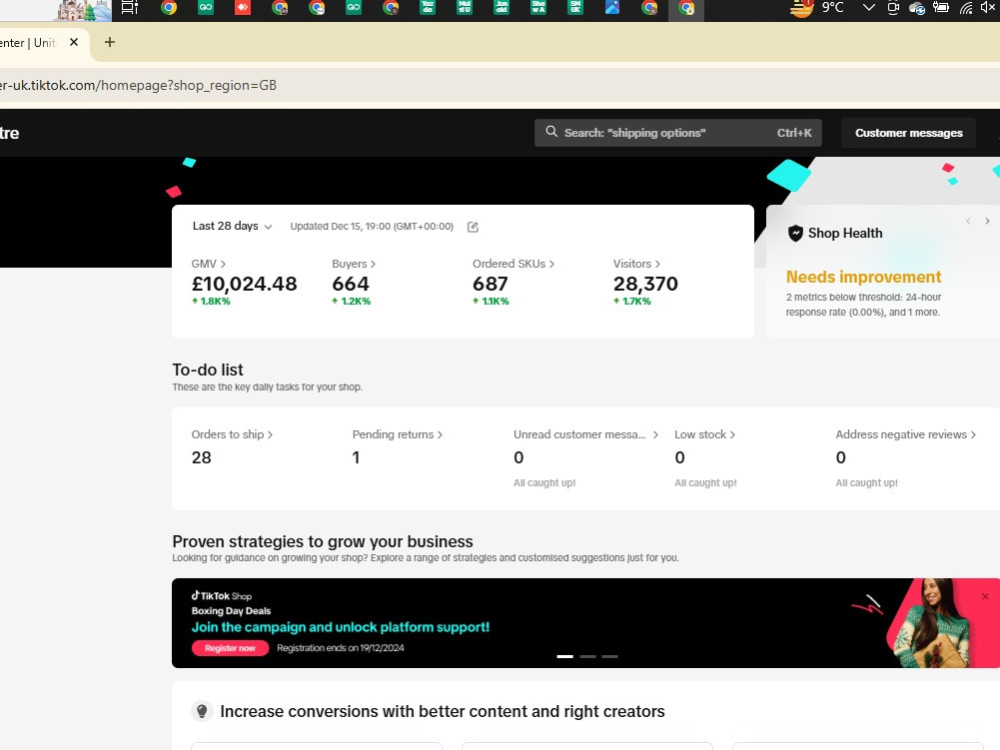
Task: Select the first banner carousel indicator
Action: (x=565, y=656)
